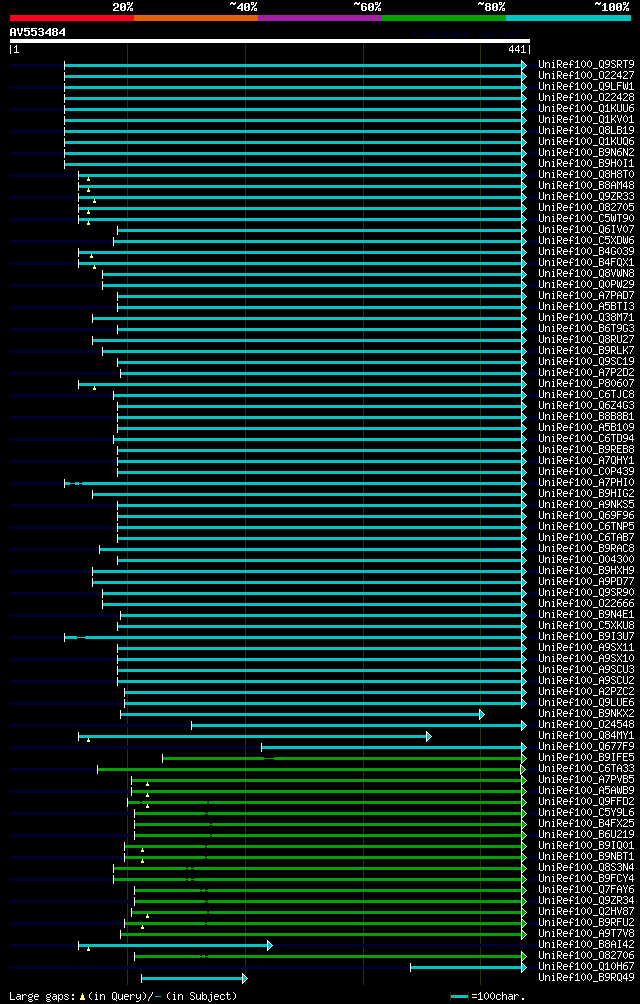Select hit label UniRef100_Q8S3N4

586,868
